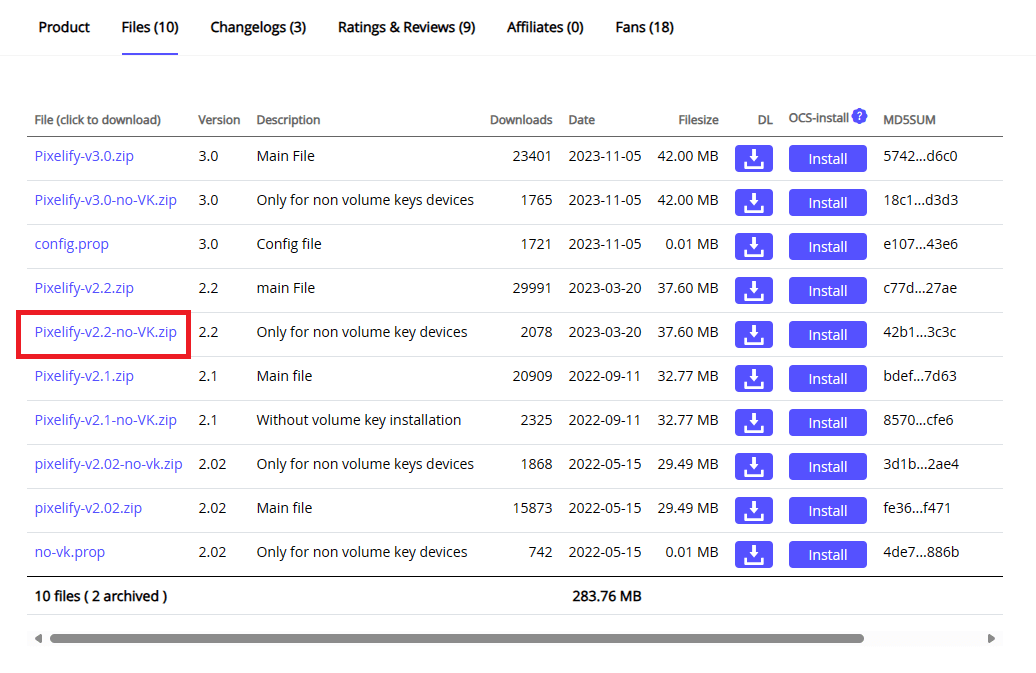The height and width of the screenshot is (673, 1036).
Task: Click the MD5 value c77d...27ae
Action: tap(920, 289)
